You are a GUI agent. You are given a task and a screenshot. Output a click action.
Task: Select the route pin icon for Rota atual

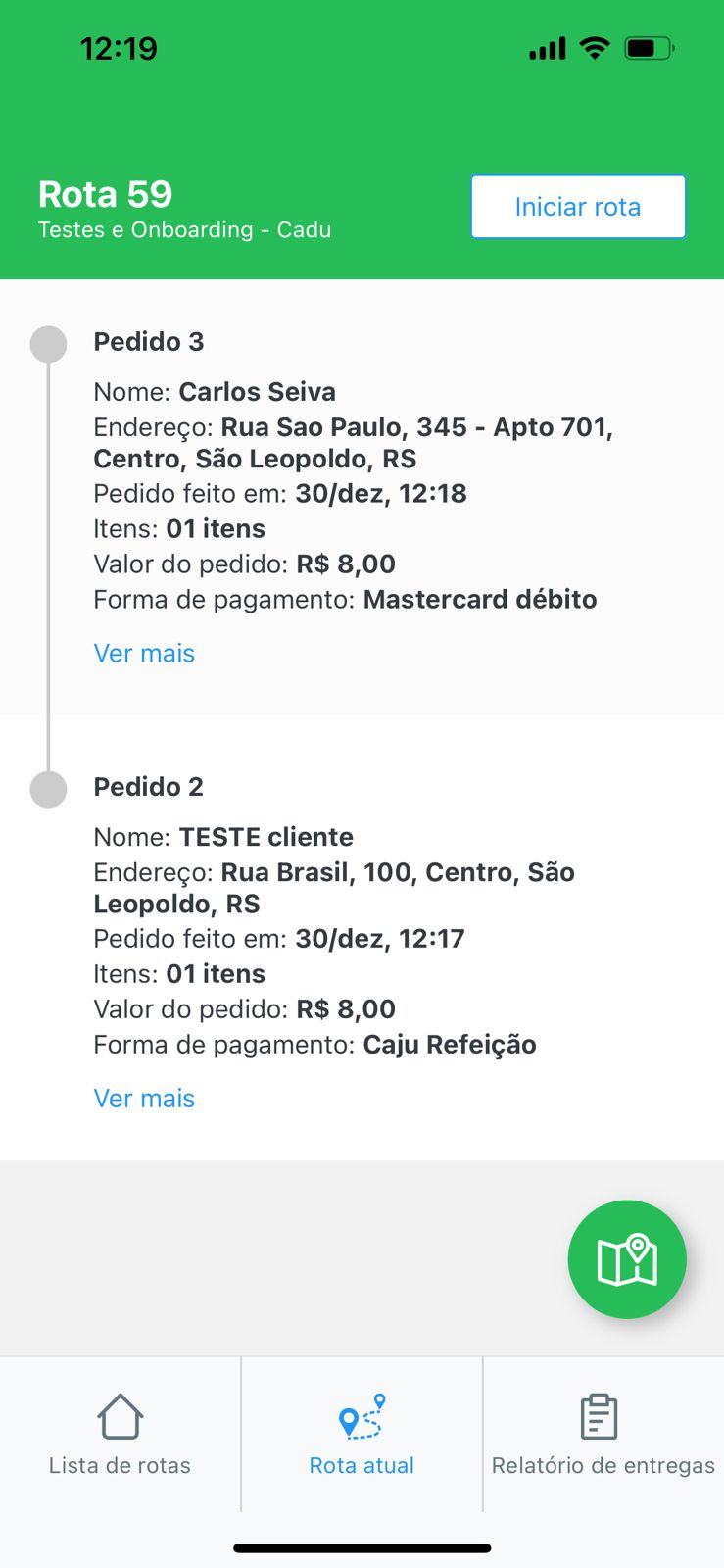(362, 1416)
